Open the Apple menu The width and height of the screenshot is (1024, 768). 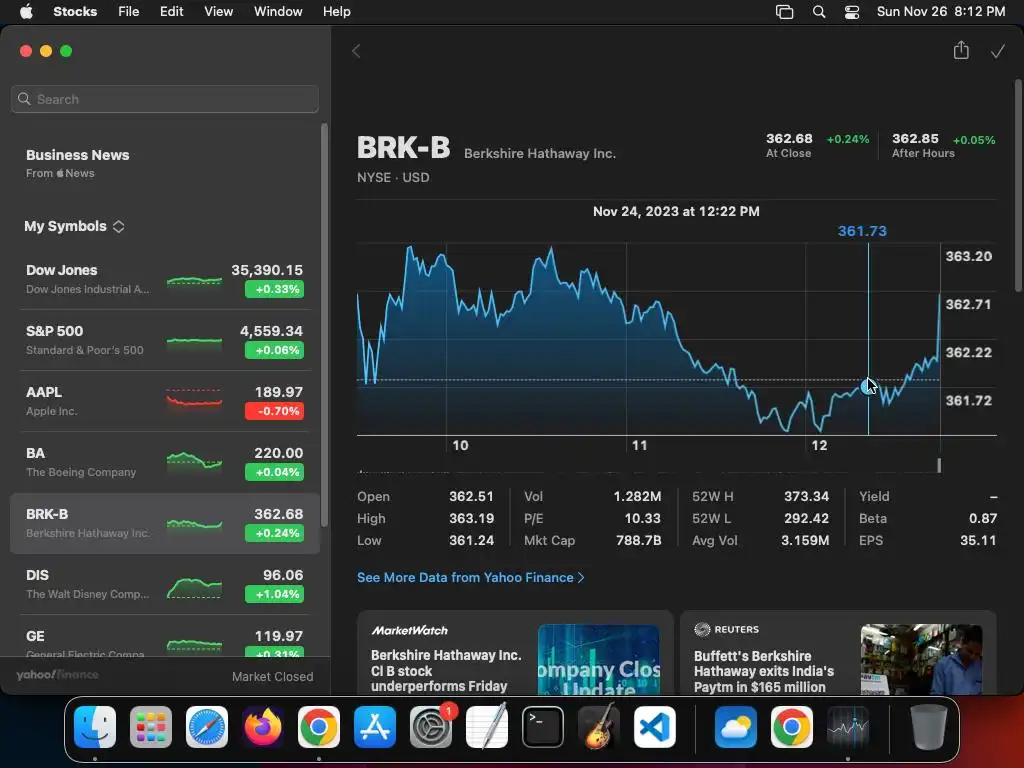pyautogui.click(x=26, y=12)
